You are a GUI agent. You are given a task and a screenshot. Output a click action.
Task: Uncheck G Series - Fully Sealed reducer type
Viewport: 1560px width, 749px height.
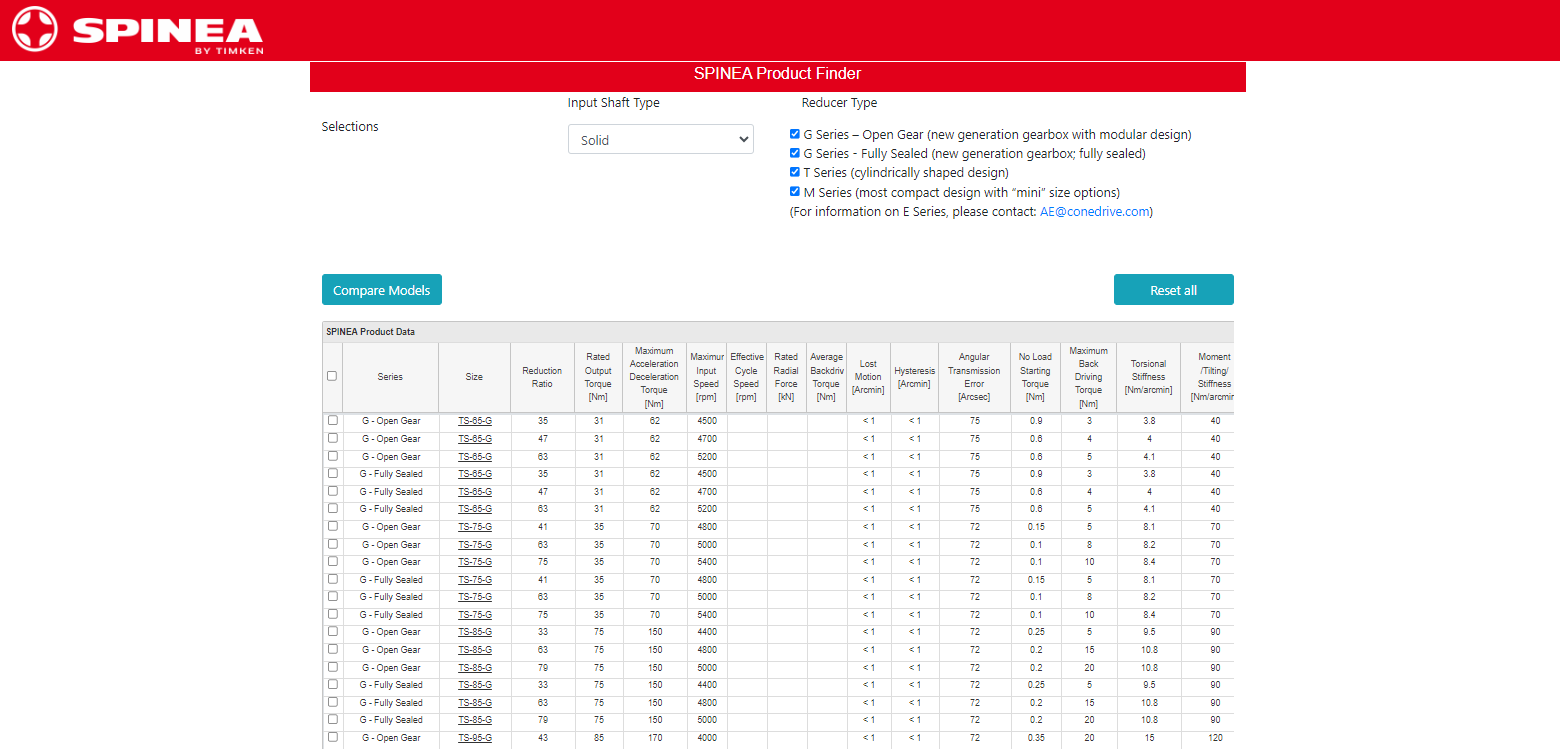click(795, 153)
